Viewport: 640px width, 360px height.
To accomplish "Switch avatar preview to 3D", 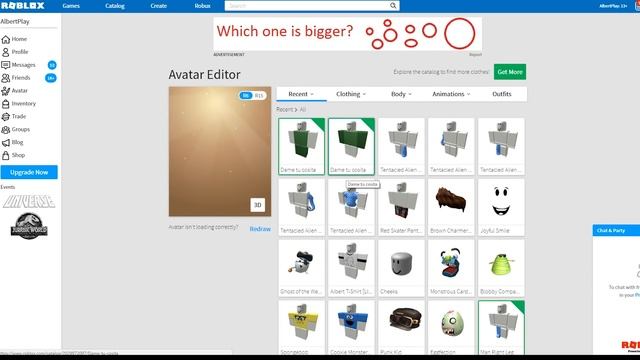I will coord(258,205).
